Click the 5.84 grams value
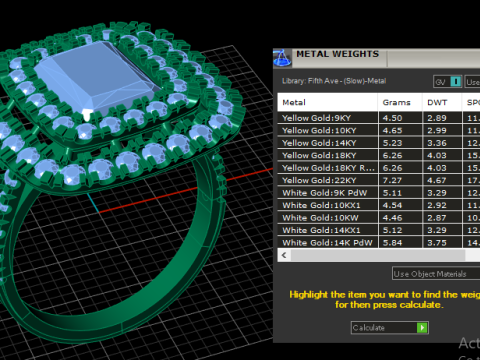The image size is (480, 360). (x=392, y=243)
